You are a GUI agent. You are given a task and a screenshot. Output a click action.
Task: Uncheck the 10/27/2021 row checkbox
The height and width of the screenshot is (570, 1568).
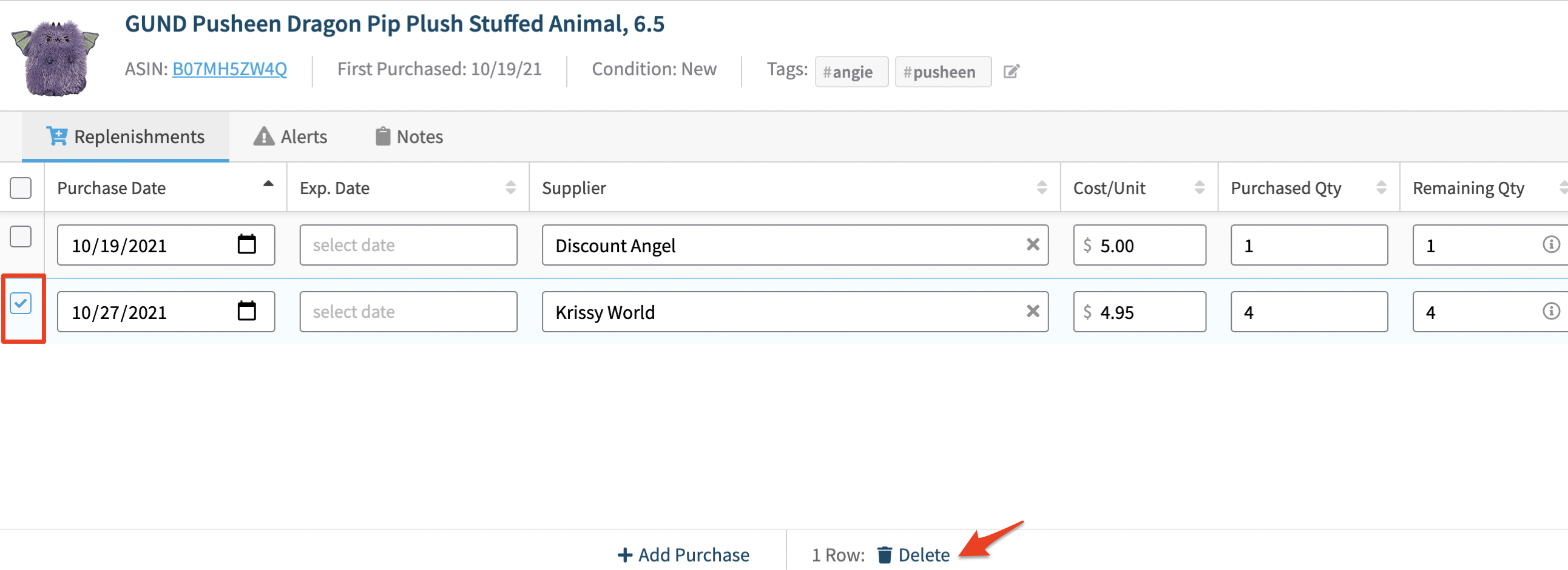pyautogui.click(x=21, y=303)
